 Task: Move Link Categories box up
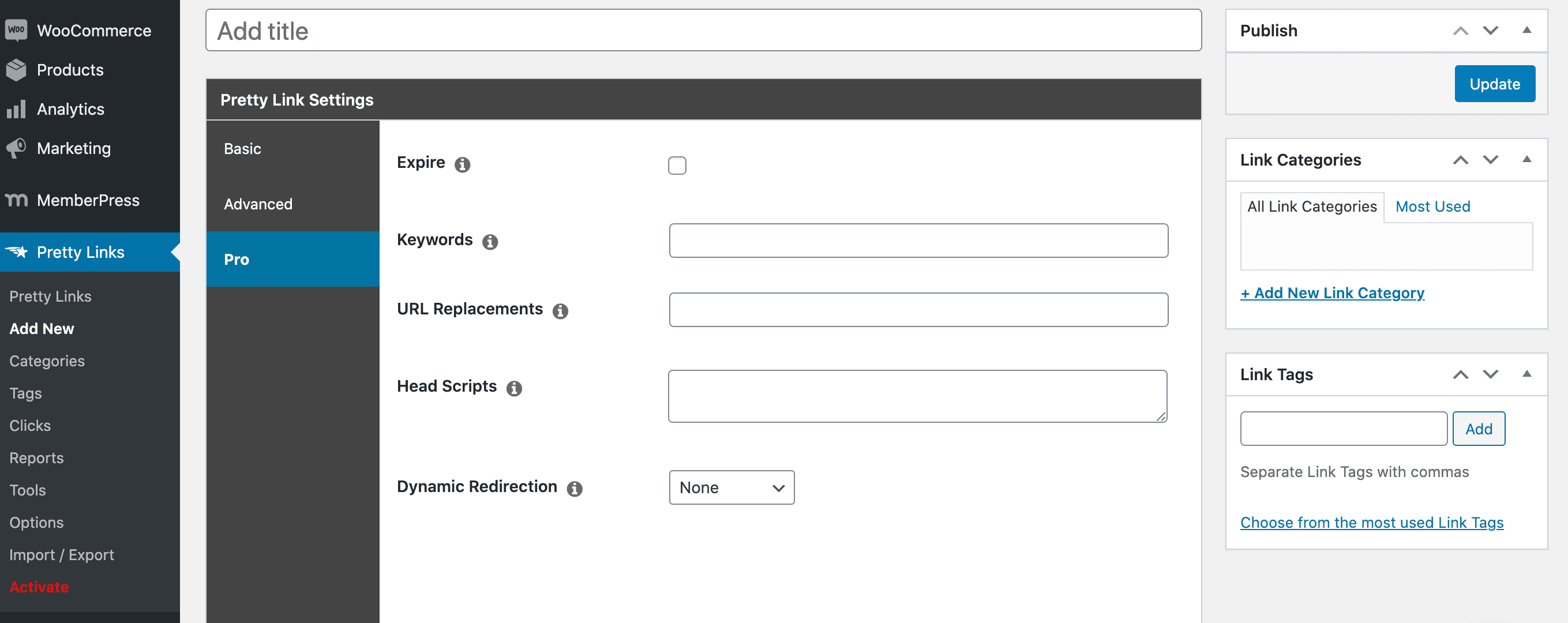pos(1461,159)
